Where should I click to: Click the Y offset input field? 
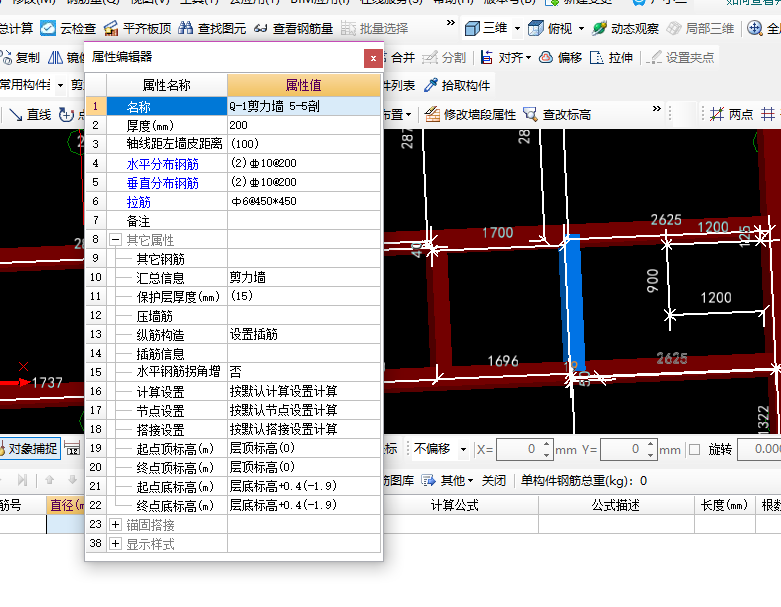coord(623,450)
